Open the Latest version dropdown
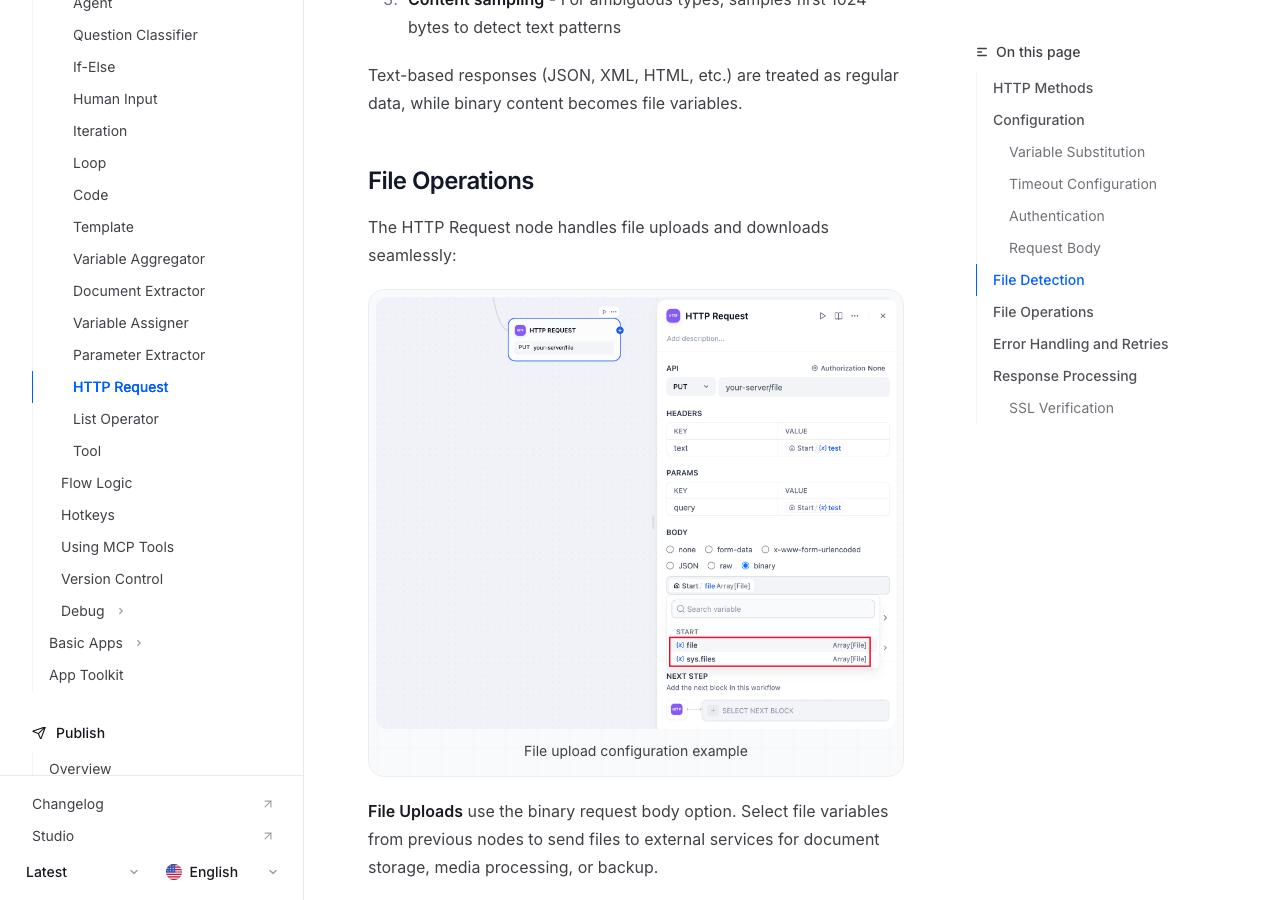This screenshot has height=900, width=1280. 82,872
